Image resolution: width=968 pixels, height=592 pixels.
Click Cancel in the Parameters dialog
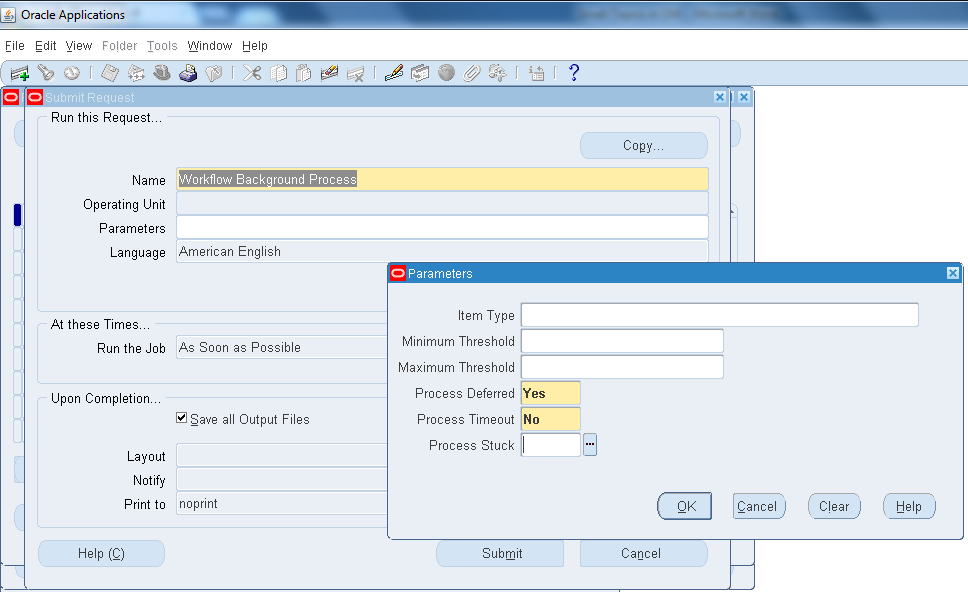759,506
